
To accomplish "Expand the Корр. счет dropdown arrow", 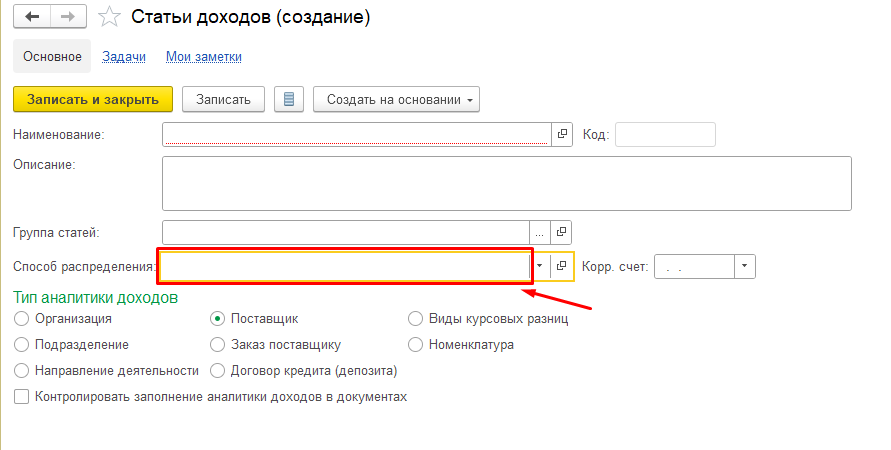I will [x=744, y=266].
